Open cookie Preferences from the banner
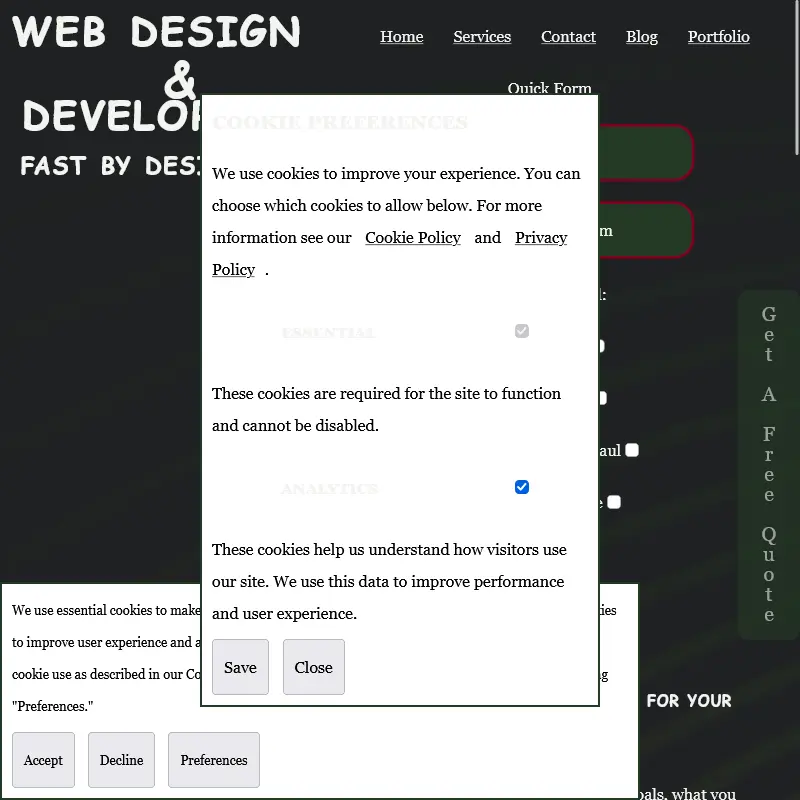This screenshot has height=800, width=800. (214, 760)
